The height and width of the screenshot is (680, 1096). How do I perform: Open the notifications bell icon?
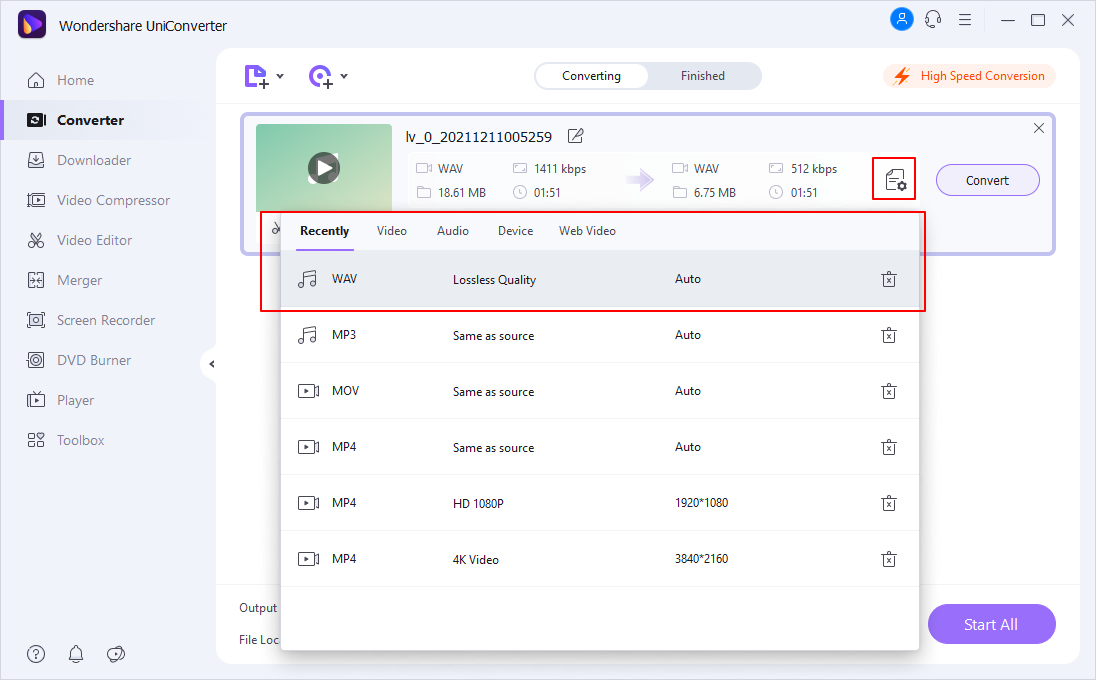point(76,654)
